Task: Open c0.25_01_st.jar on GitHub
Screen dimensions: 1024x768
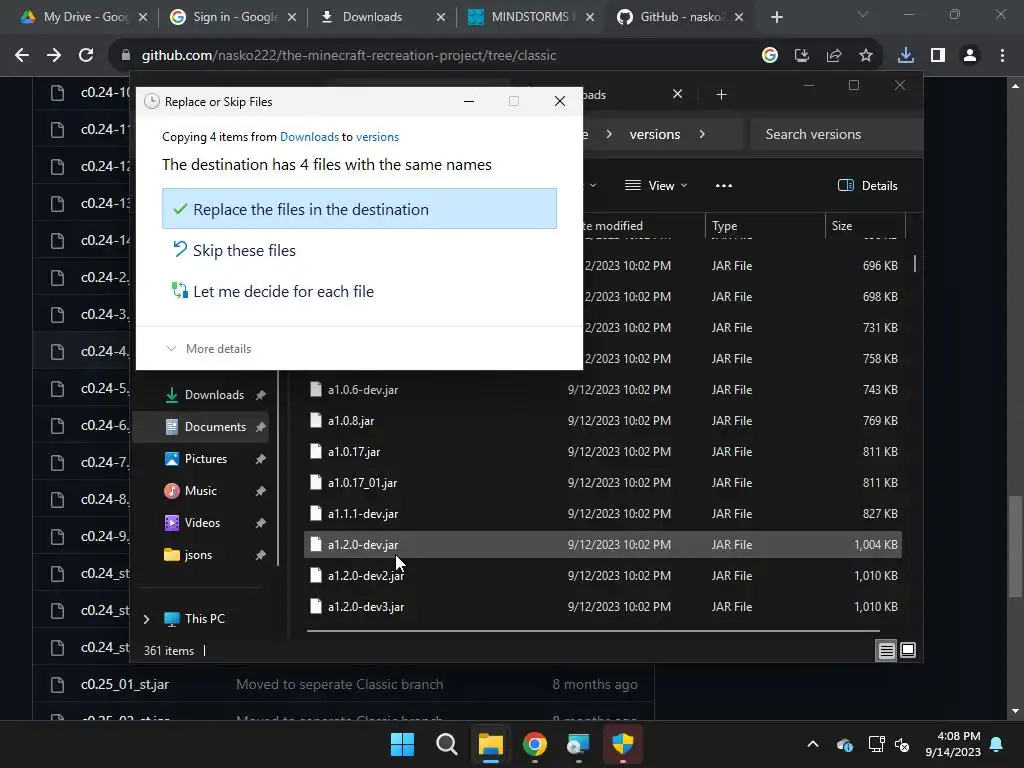Action: pyautogui.click(x=124, y=684)
